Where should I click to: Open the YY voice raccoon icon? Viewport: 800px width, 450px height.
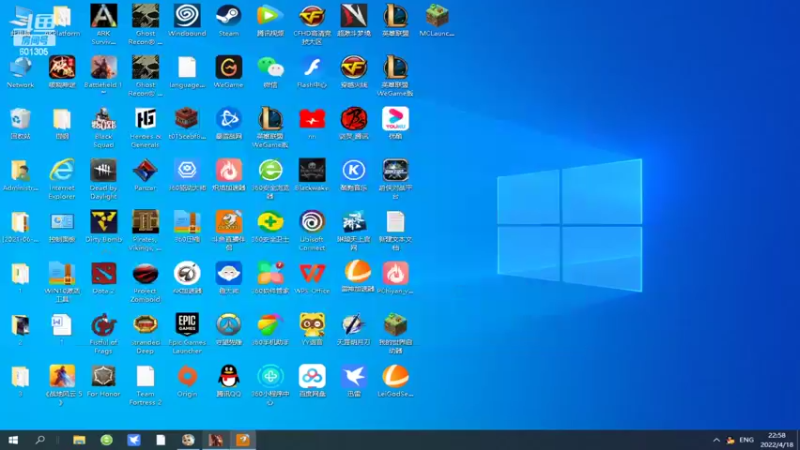[312, 330]
